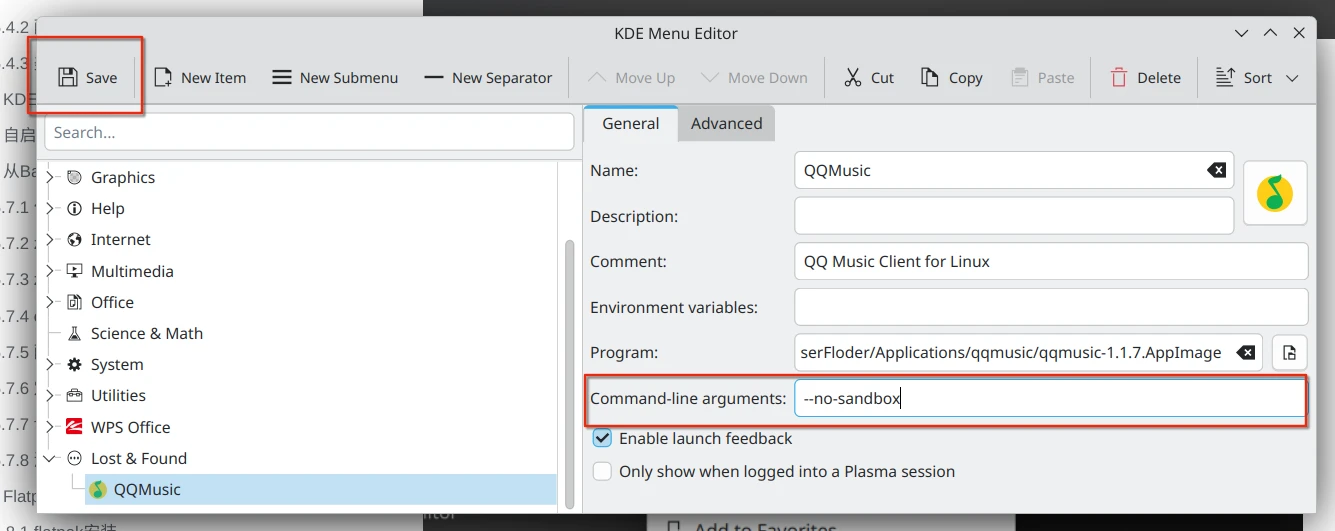The width and height of the screenshot is (1335, 531).
Task: Select the General tab
Action: pos(630,123)
